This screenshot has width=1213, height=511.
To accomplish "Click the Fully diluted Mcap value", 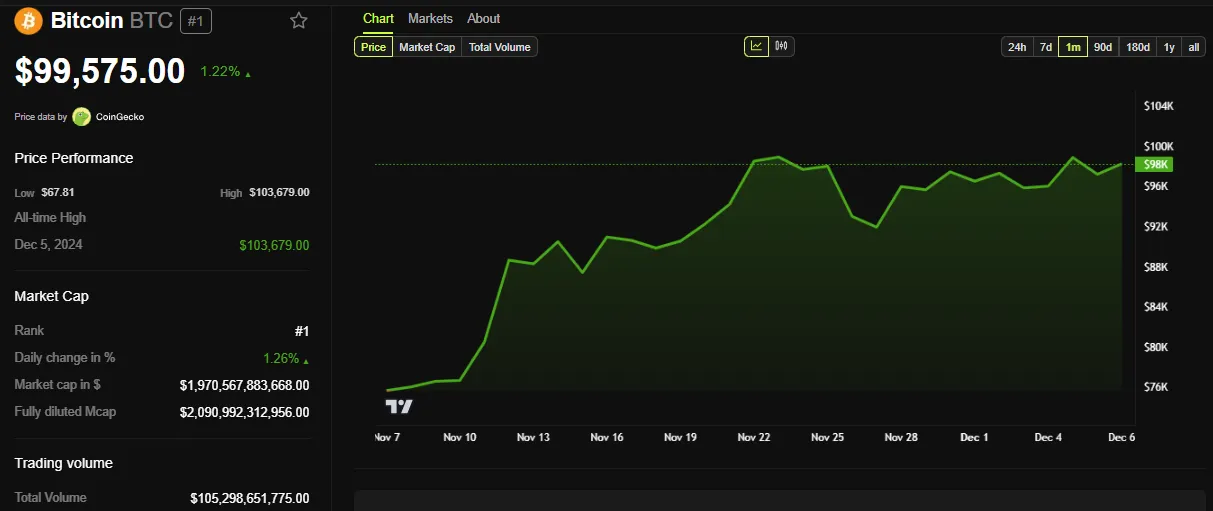I will pos(245,412).
